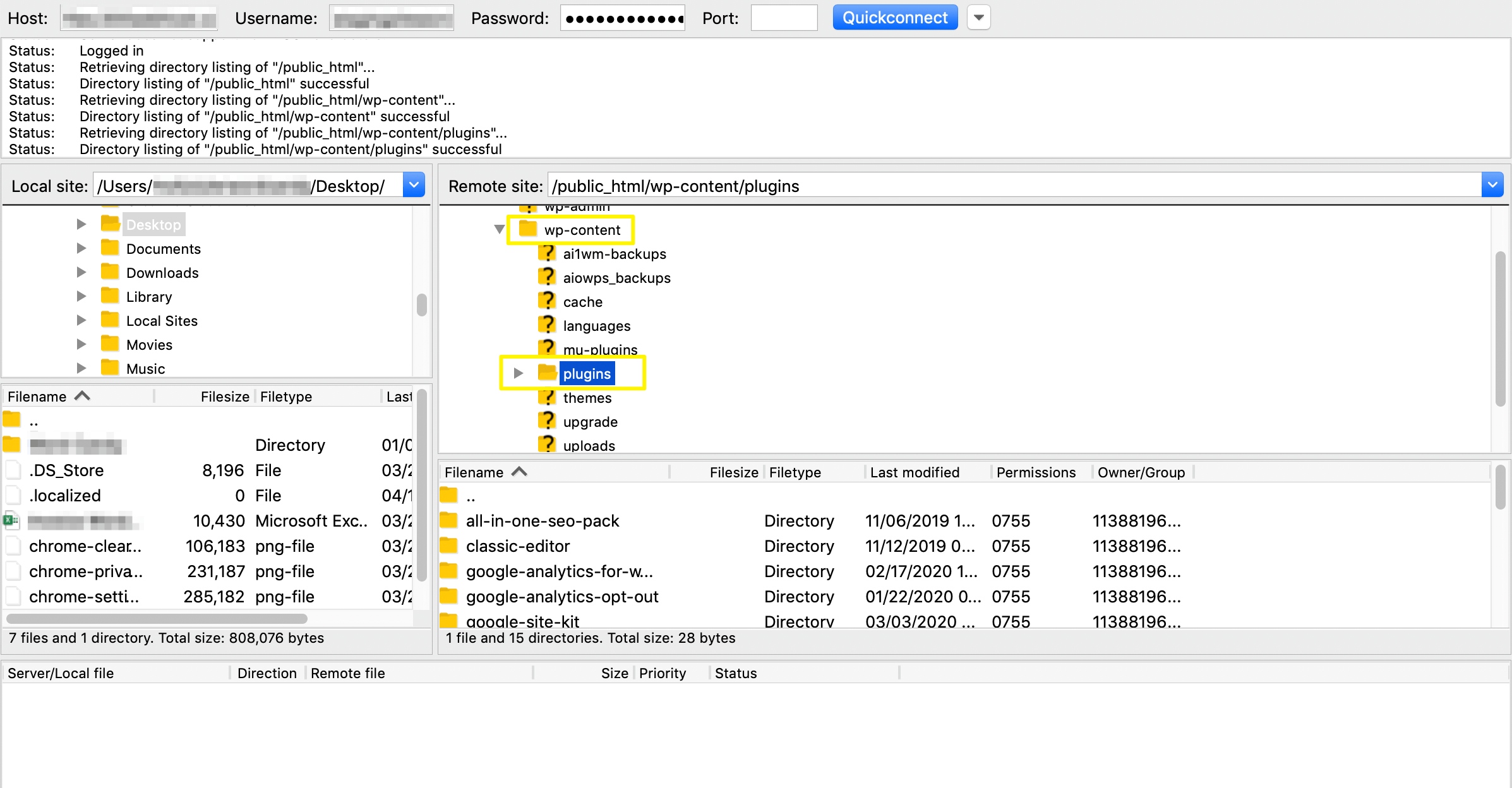Collapse the wp-content tree node
Image resolution: width=1512 pixels, height=788 pixels.
(499, 229)
